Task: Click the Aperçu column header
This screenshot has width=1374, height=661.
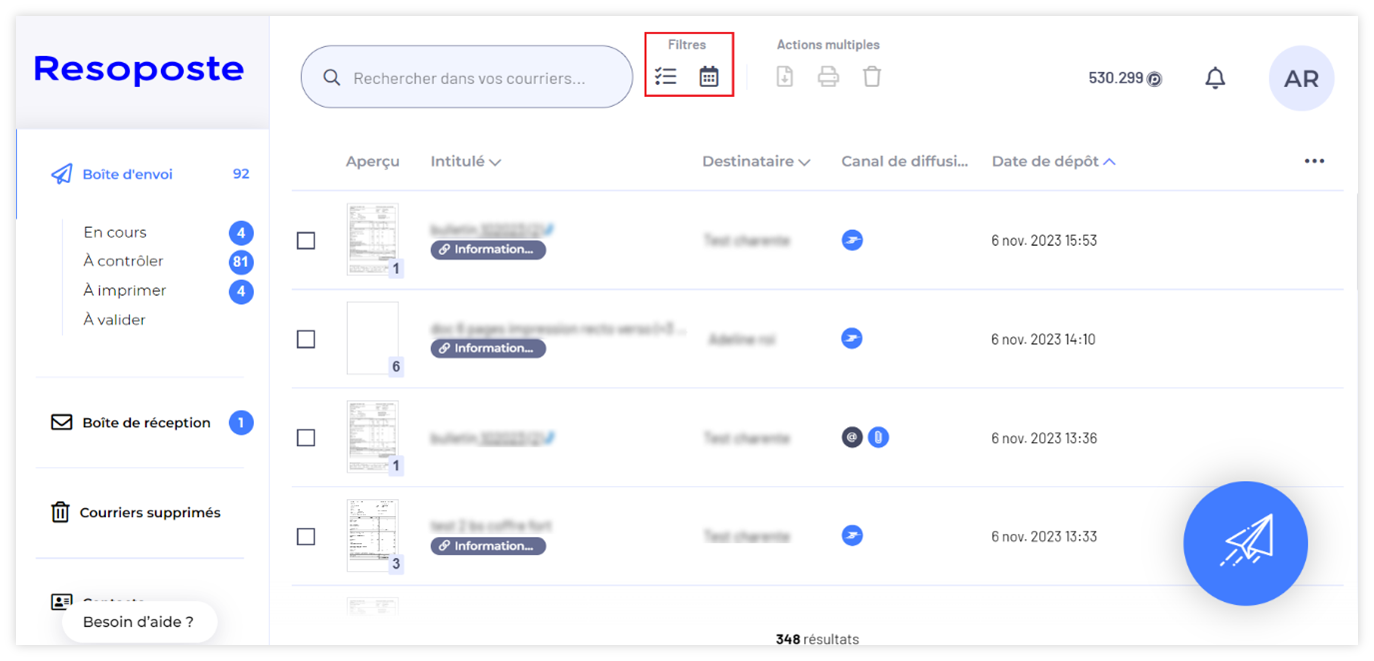Action: [x=372, y=161]
